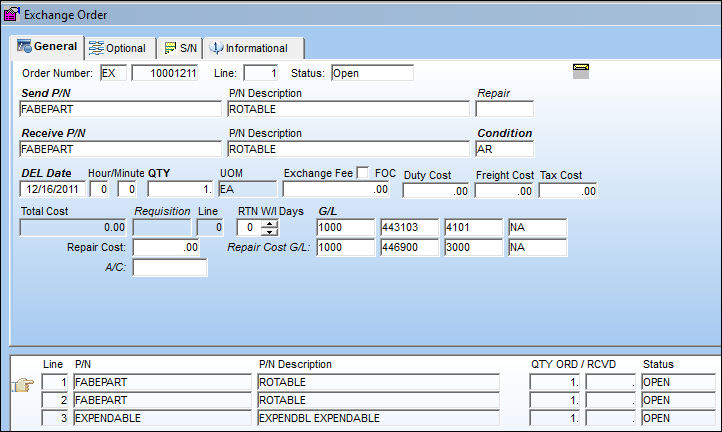Click the S/N tab note icon

pos(170,48)
